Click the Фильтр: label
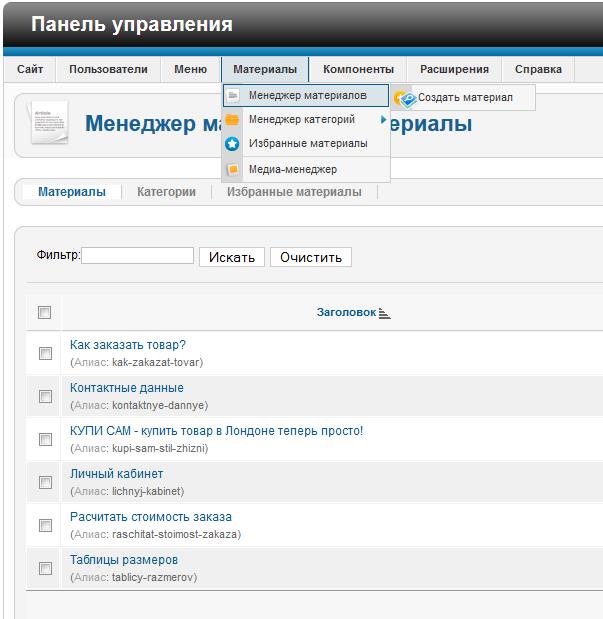Screen dimensions: 603x619 pos(58,255)
